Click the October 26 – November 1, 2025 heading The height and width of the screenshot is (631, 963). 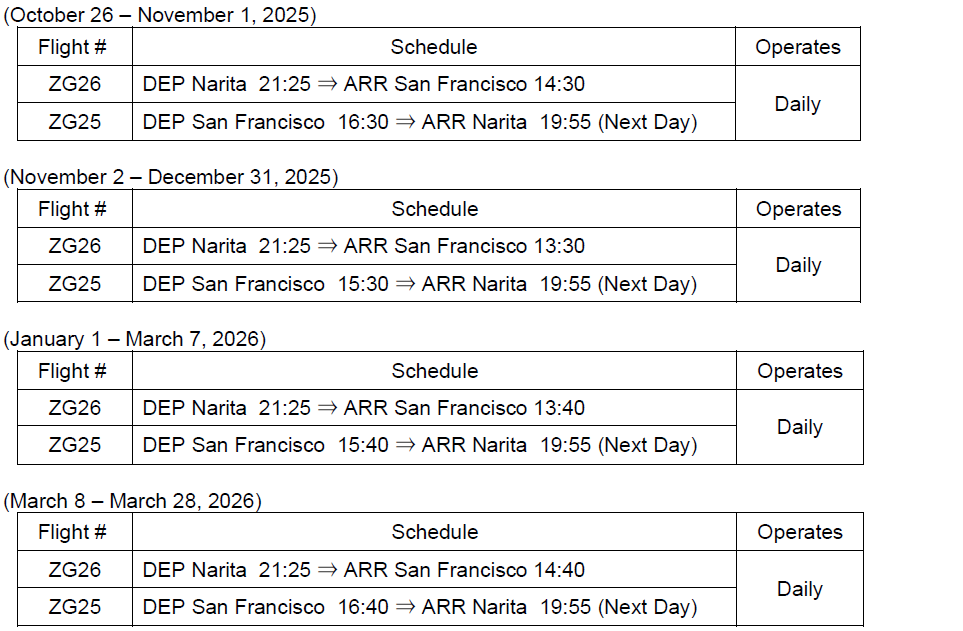coord(160,16)
